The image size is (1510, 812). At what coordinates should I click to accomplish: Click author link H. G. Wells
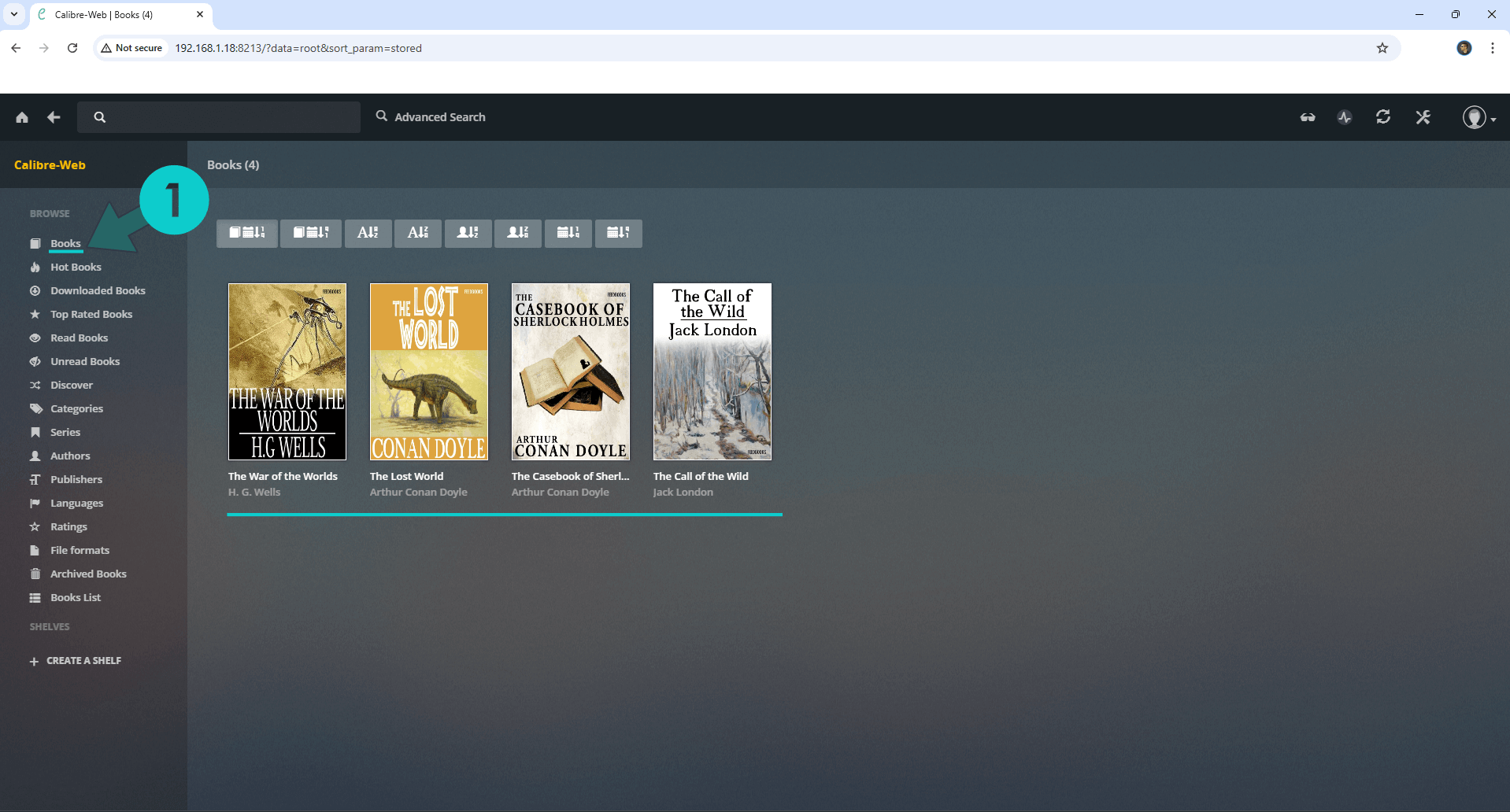click(x=254, y=492)
